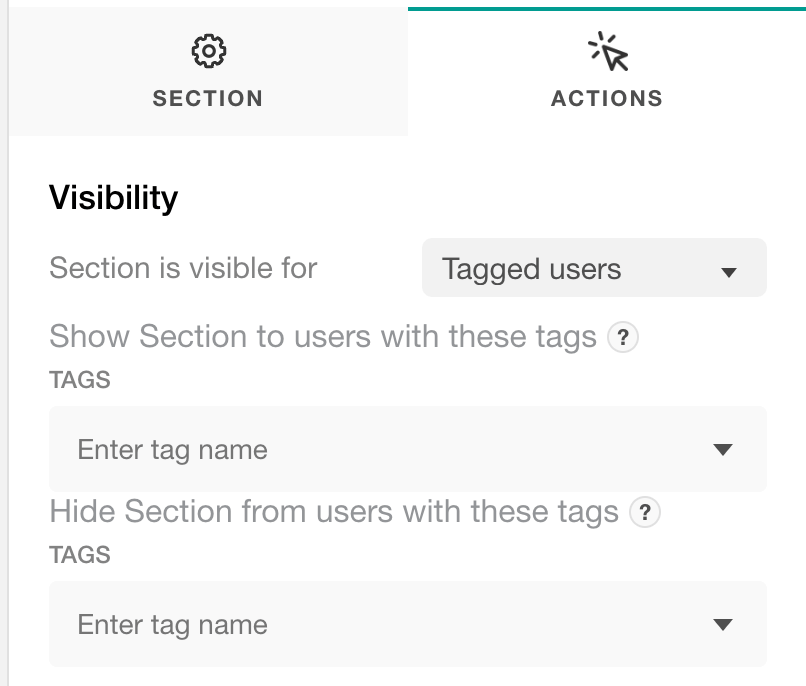
Task: Focus the Show Section tag name field
Action: (x=408, y=449)
